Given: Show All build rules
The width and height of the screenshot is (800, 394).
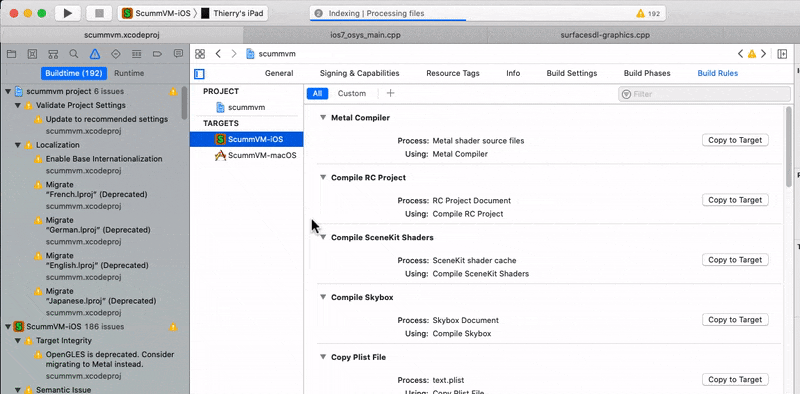Looking at the screenshot, I should [317, 93].
